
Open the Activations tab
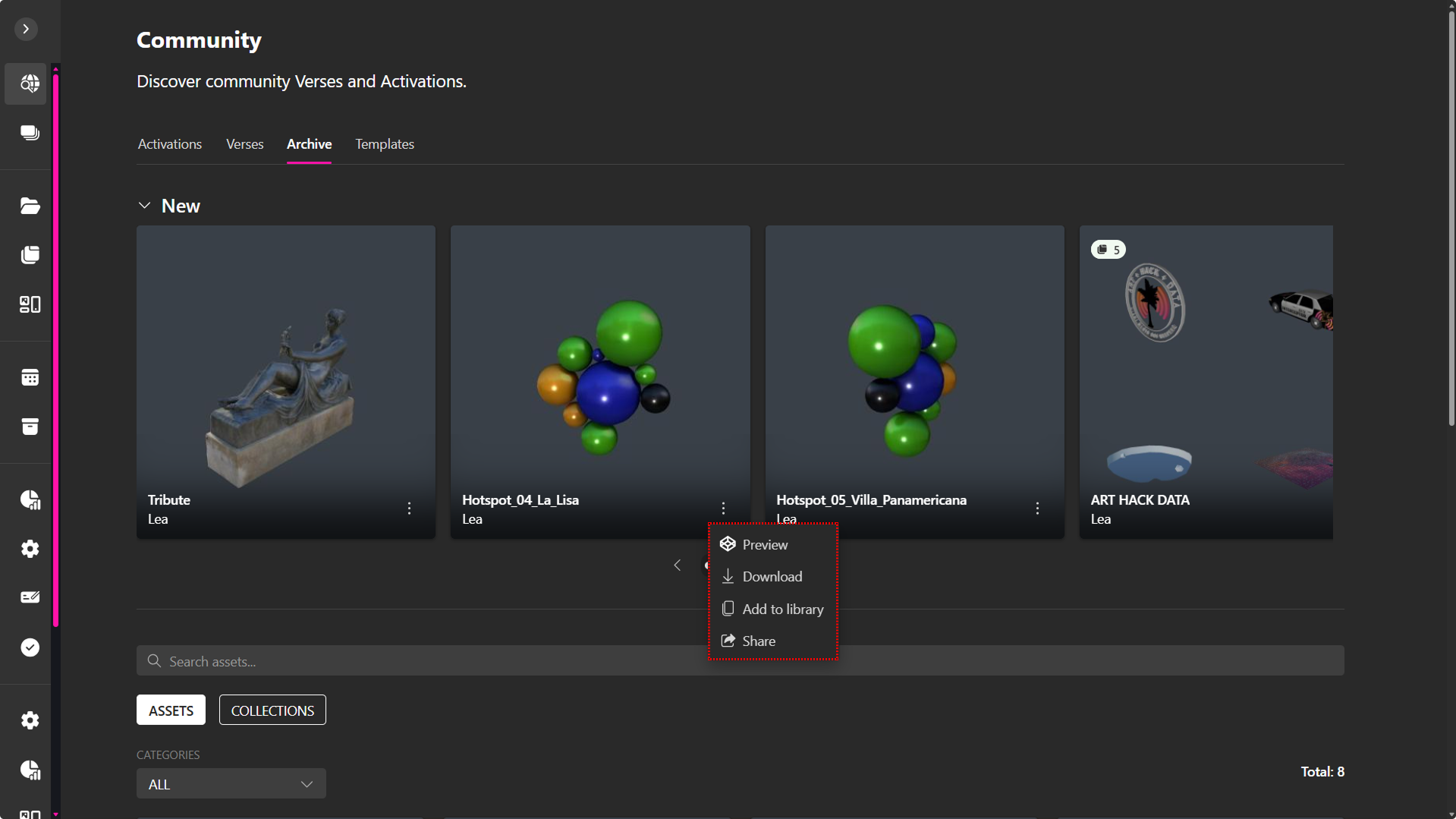pyautogui.click(x=170, y=144)
